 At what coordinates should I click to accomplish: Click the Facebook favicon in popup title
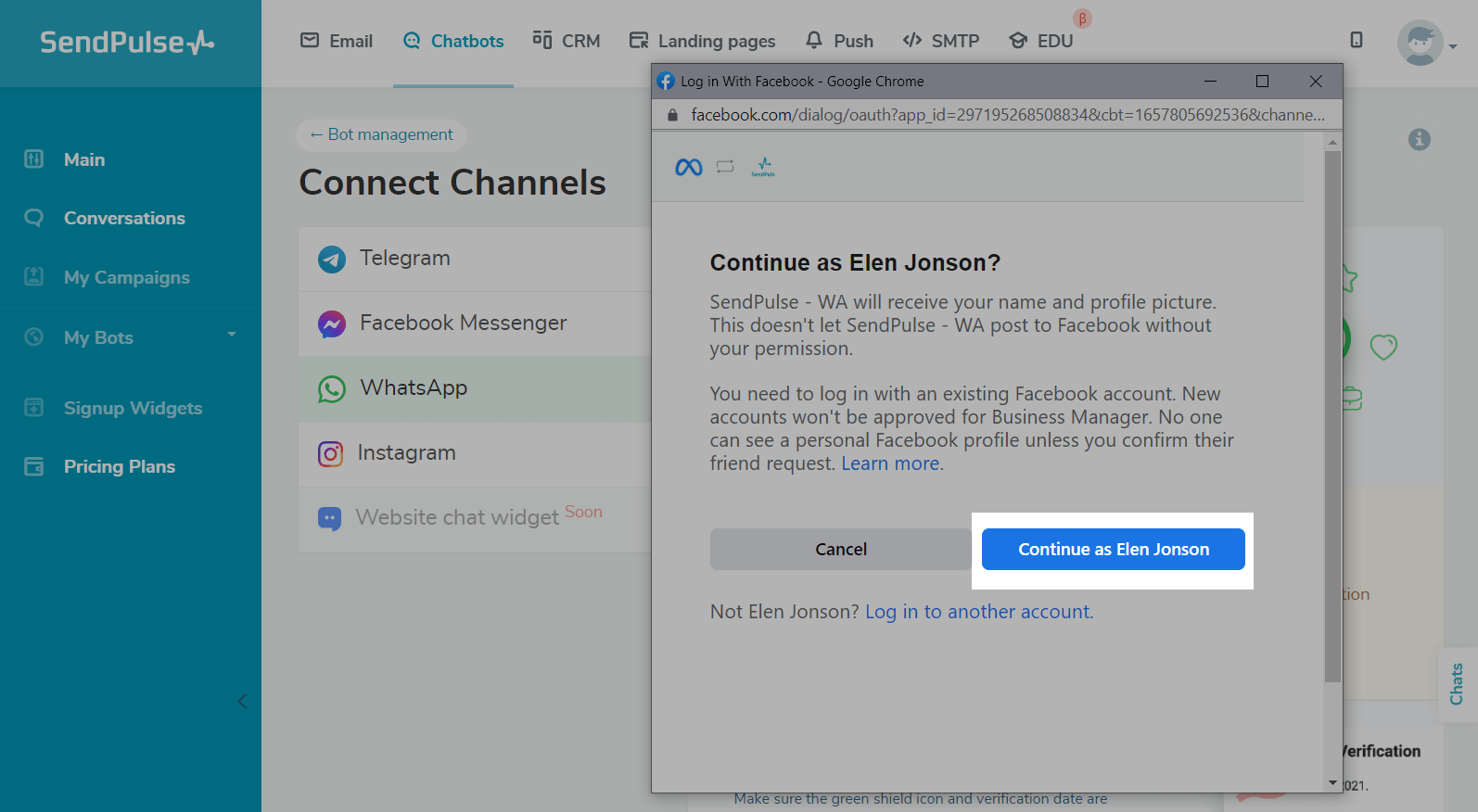[666, 81]
